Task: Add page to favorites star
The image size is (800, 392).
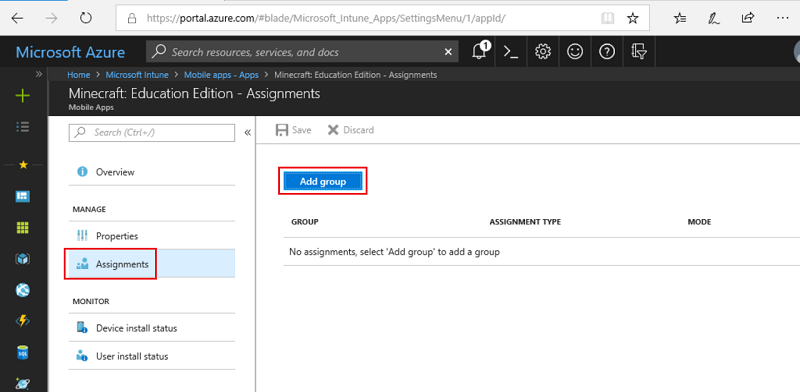Action: [x=633, y=19]
